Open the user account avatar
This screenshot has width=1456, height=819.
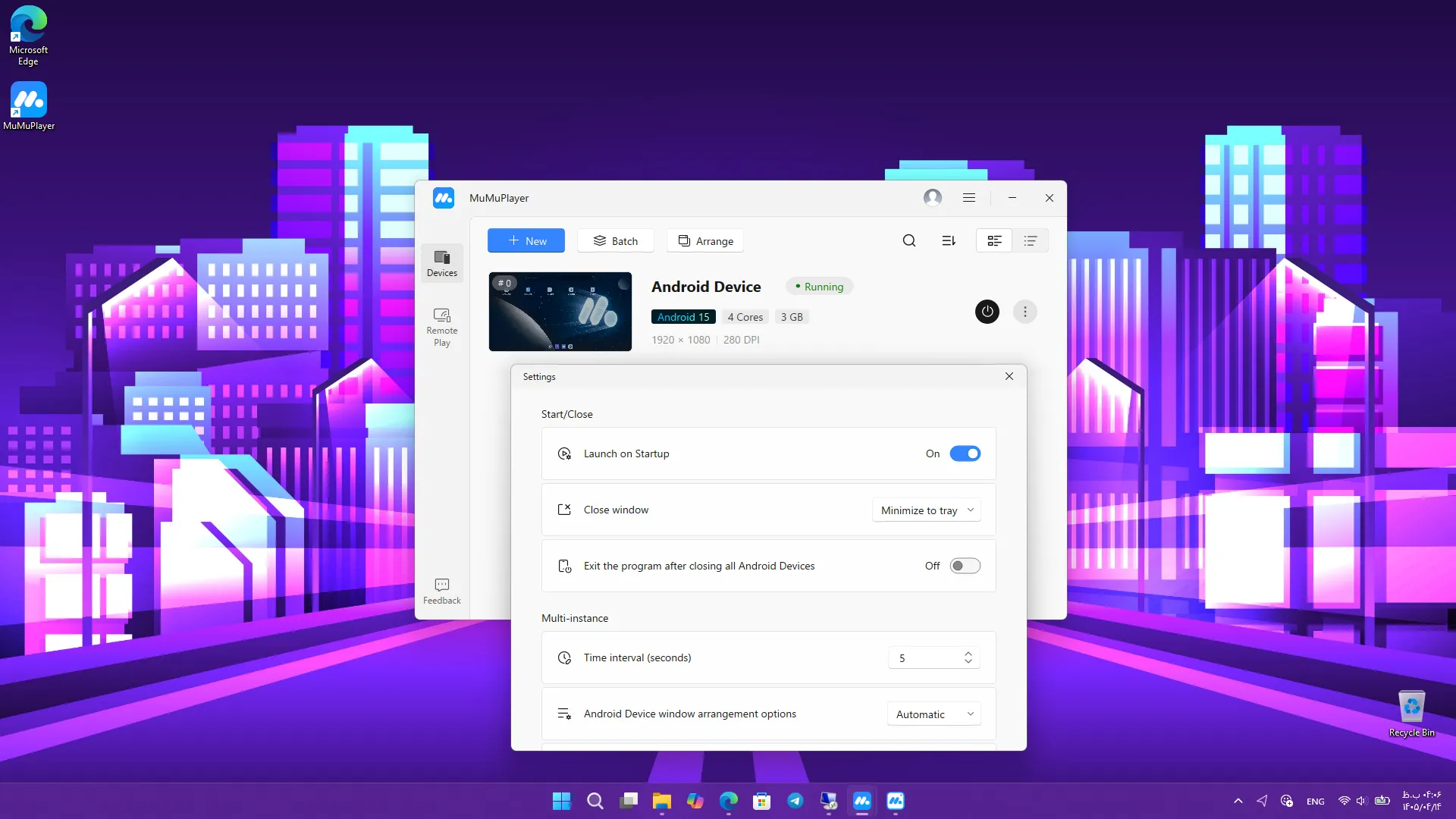pos(933,198)
